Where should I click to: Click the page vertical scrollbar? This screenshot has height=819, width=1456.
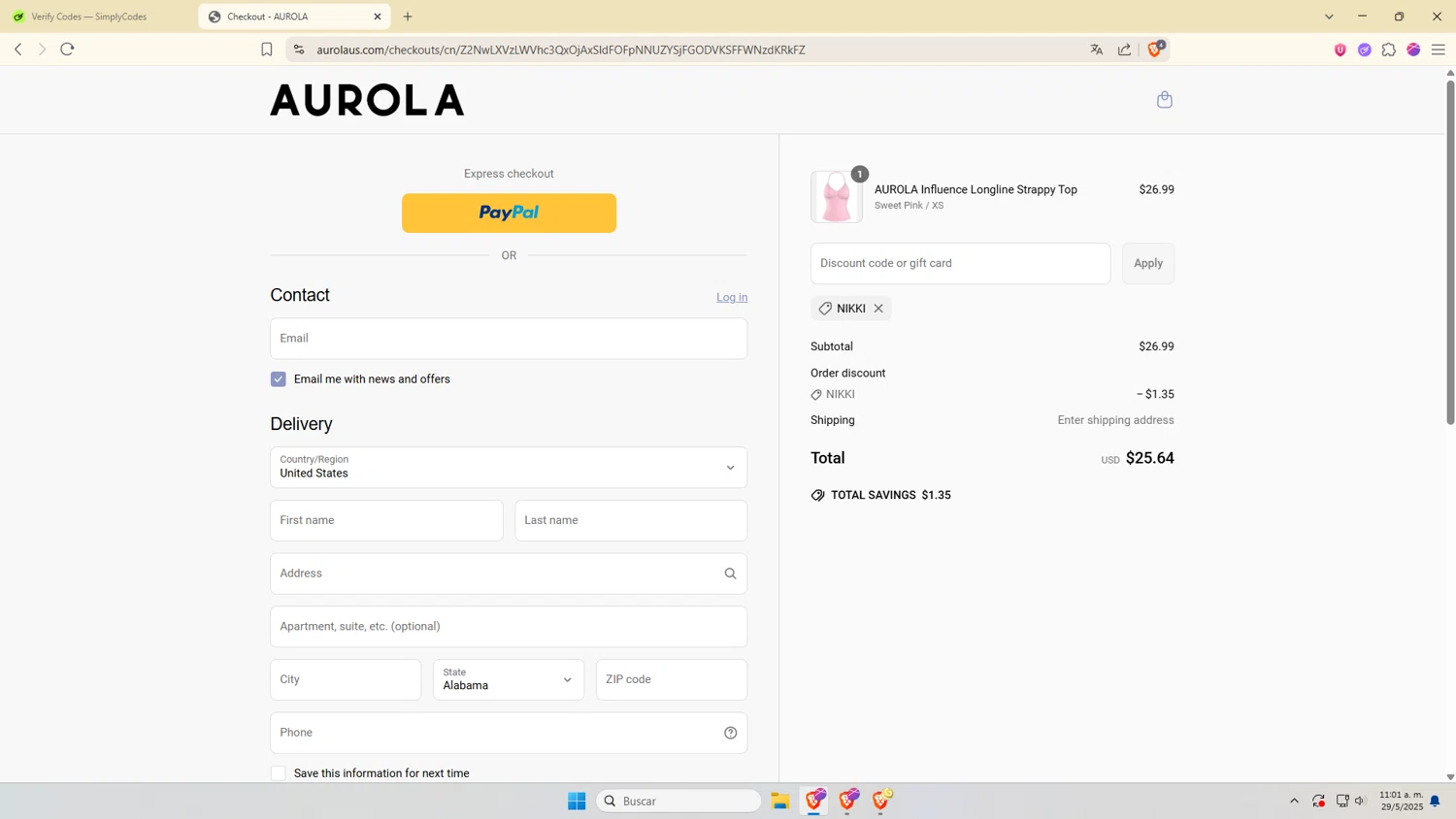pyautogui.click(x=1450, y=252)
